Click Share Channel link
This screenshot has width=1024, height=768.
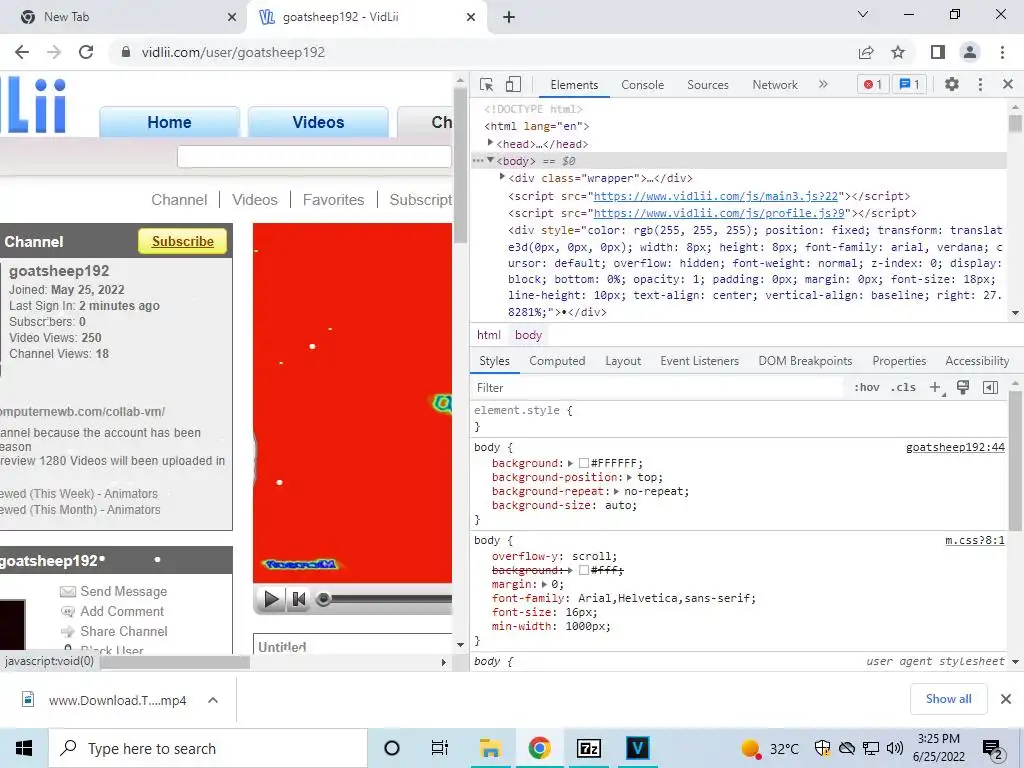click(123, 632)
